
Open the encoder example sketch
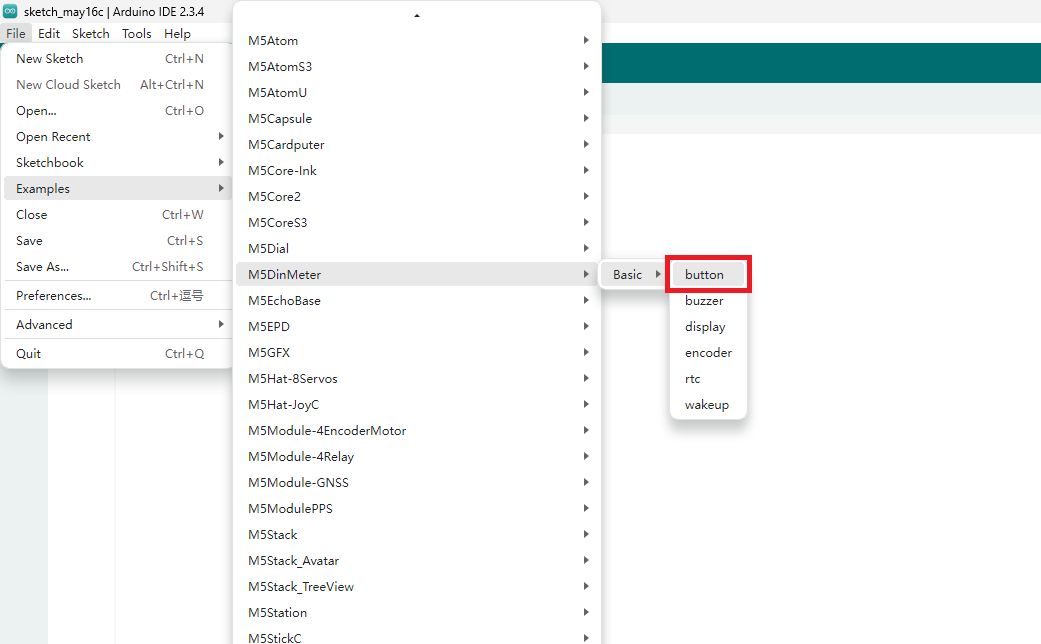[x=708, y=353]
